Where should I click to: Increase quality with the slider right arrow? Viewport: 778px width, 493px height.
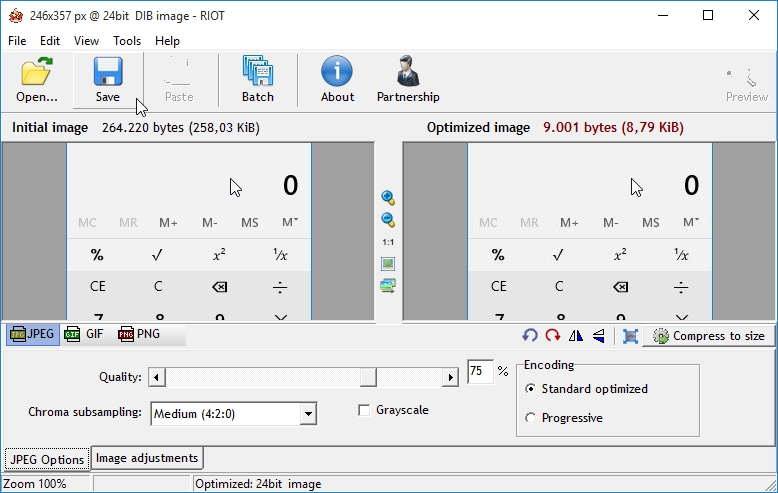click(450, 377)
